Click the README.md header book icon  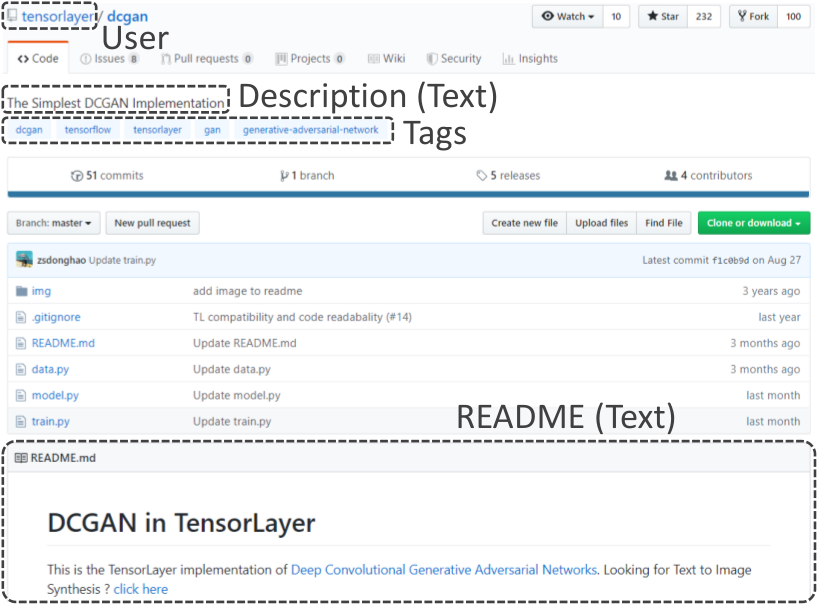coord(21,458)
